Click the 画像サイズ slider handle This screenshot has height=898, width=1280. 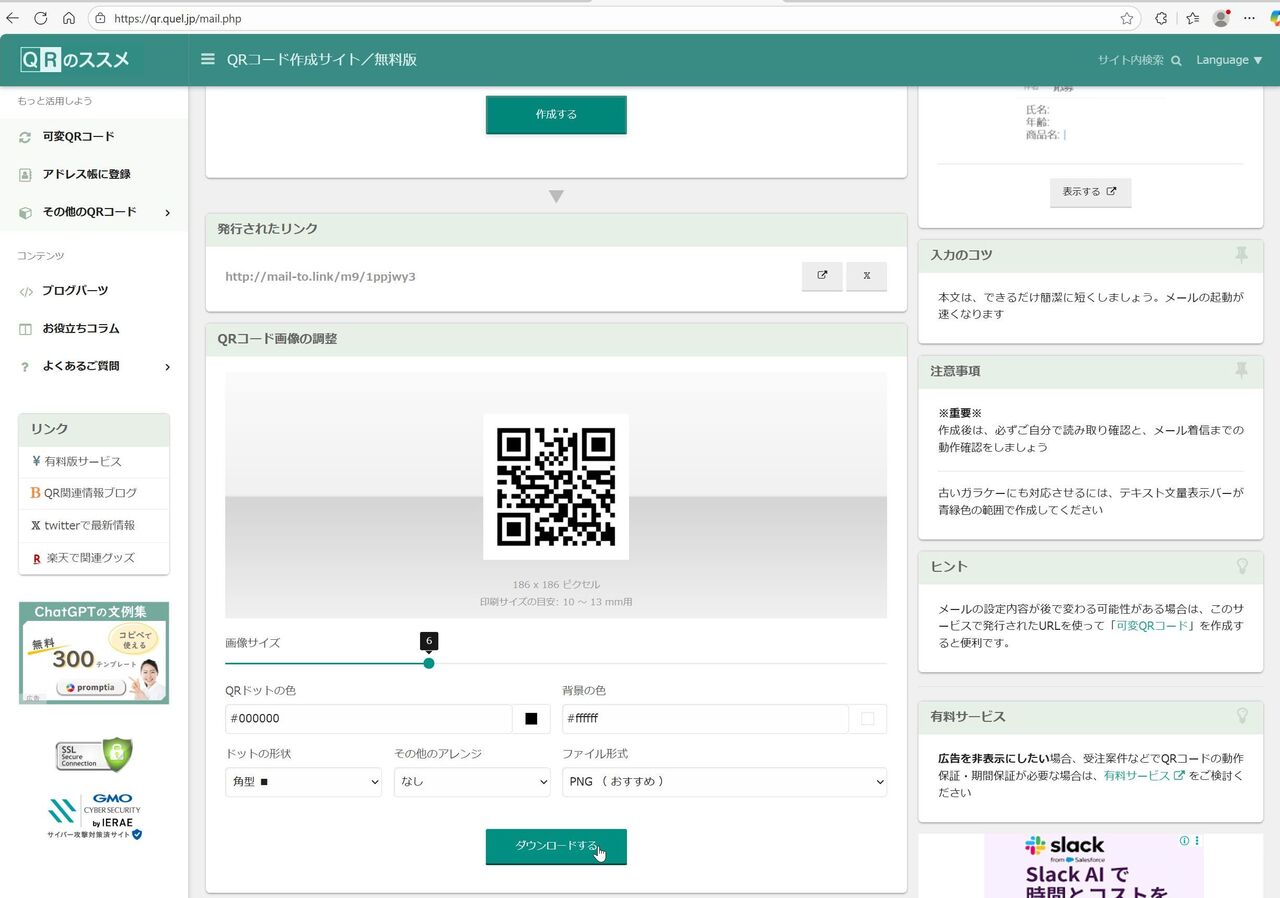(429, 663)
